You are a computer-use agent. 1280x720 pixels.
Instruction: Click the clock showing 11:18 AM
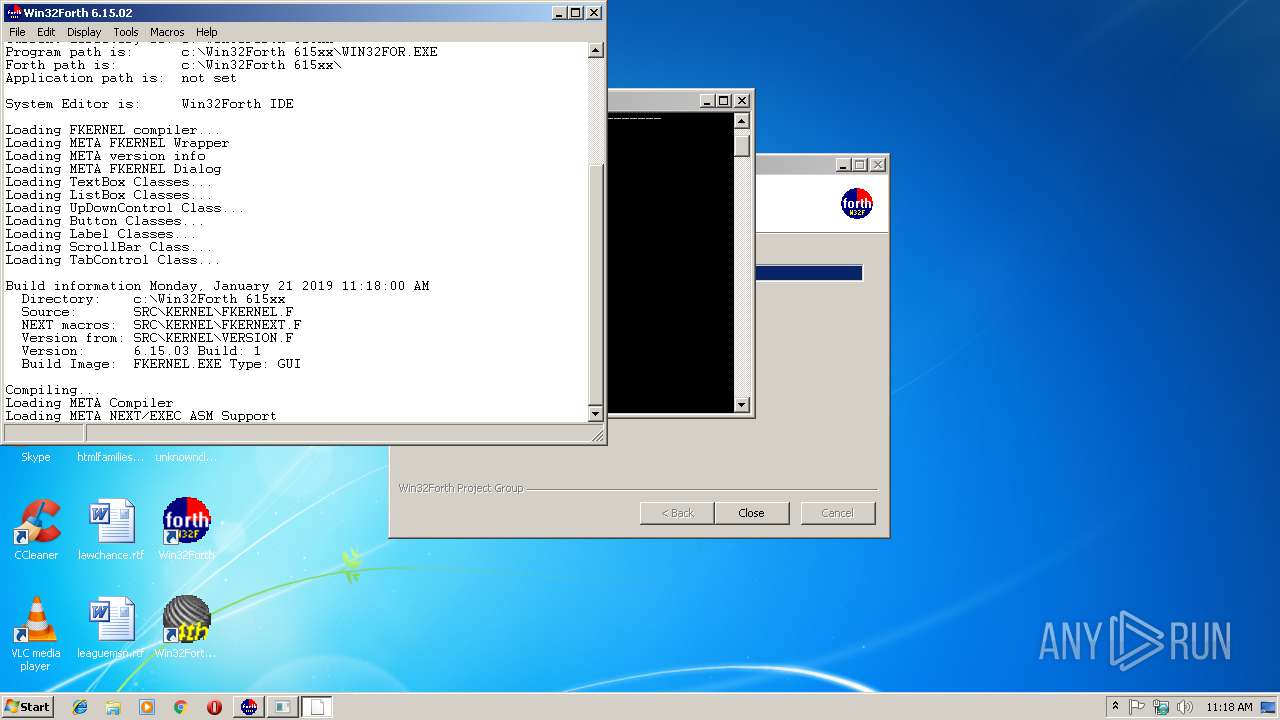pyautogui.click(x=1229, y=707)
